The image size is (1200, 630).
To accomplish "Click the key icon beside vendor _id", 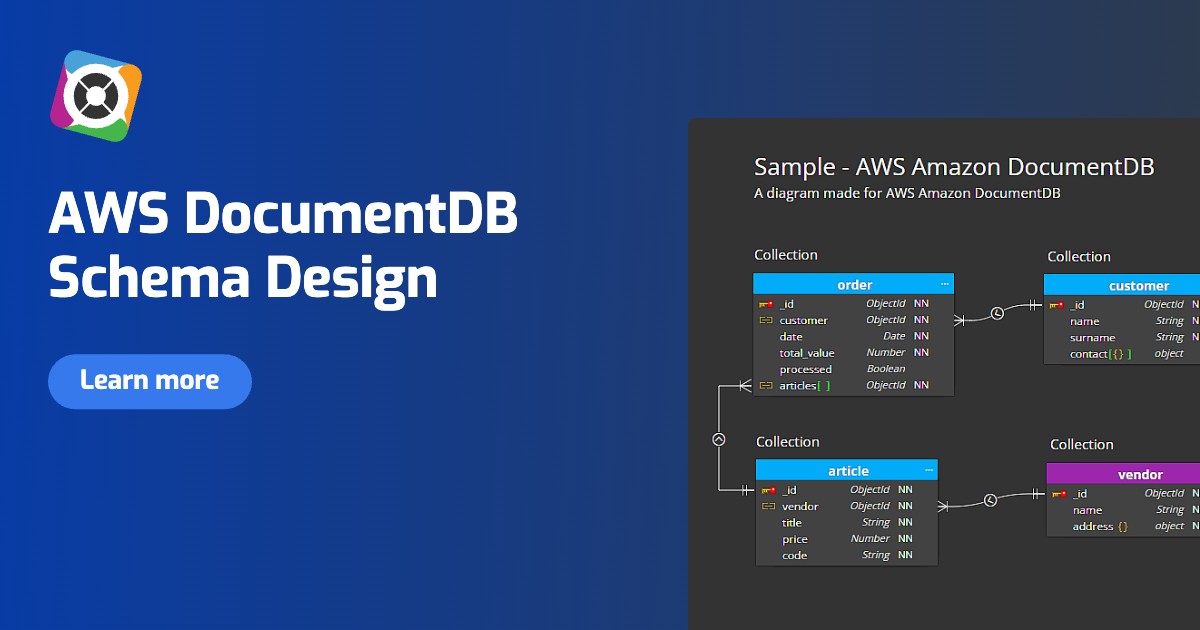I will [x=1059, y=493].
